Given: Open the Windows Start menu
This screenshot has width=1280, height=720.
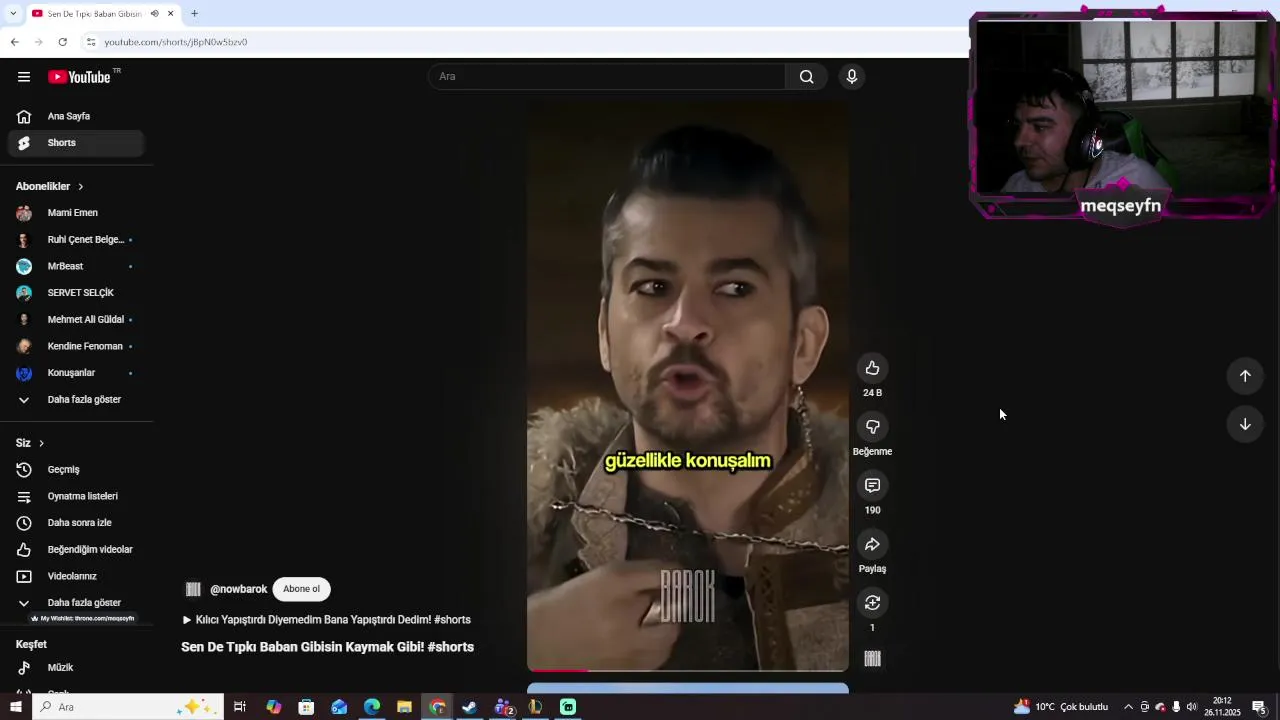Looking at the screenshot, I should 16,707.
